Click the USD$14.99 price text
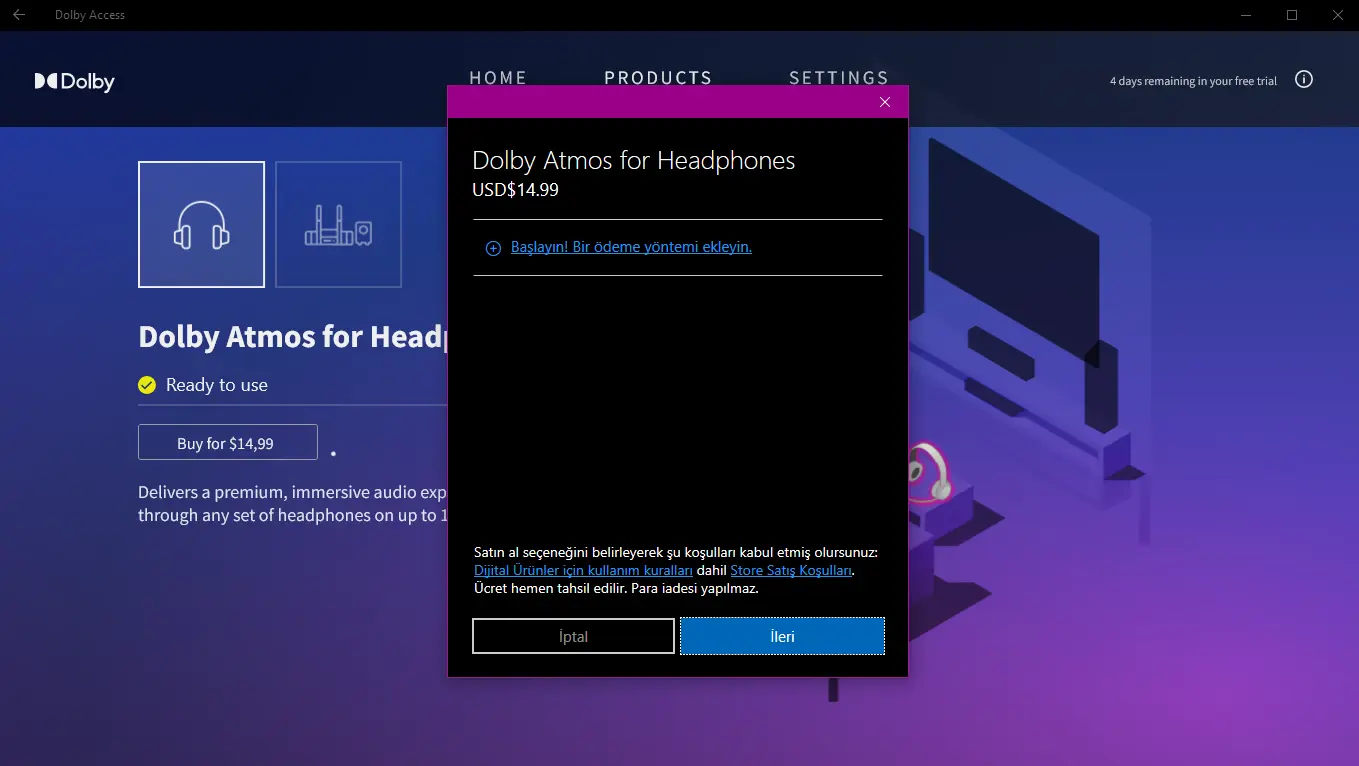Viewport: 1359px width, 766px height. coord(515,189)
